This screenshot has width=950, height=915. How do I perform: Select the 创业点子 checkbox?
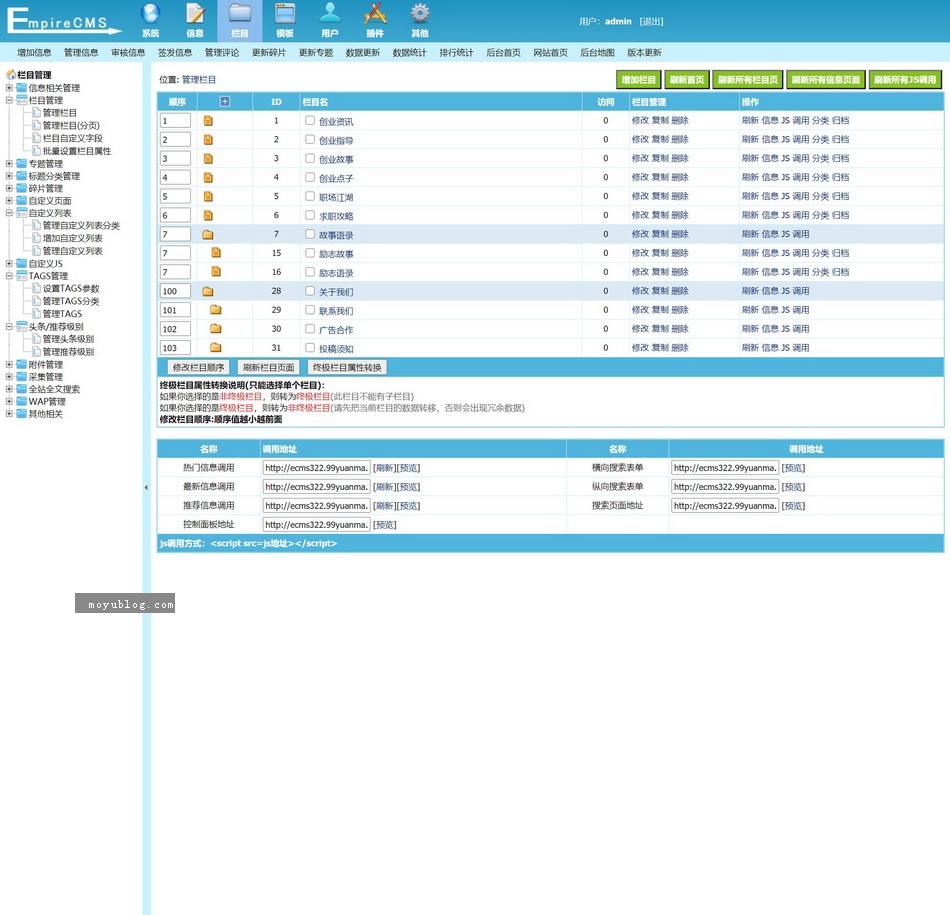click(x=310, y=177)
